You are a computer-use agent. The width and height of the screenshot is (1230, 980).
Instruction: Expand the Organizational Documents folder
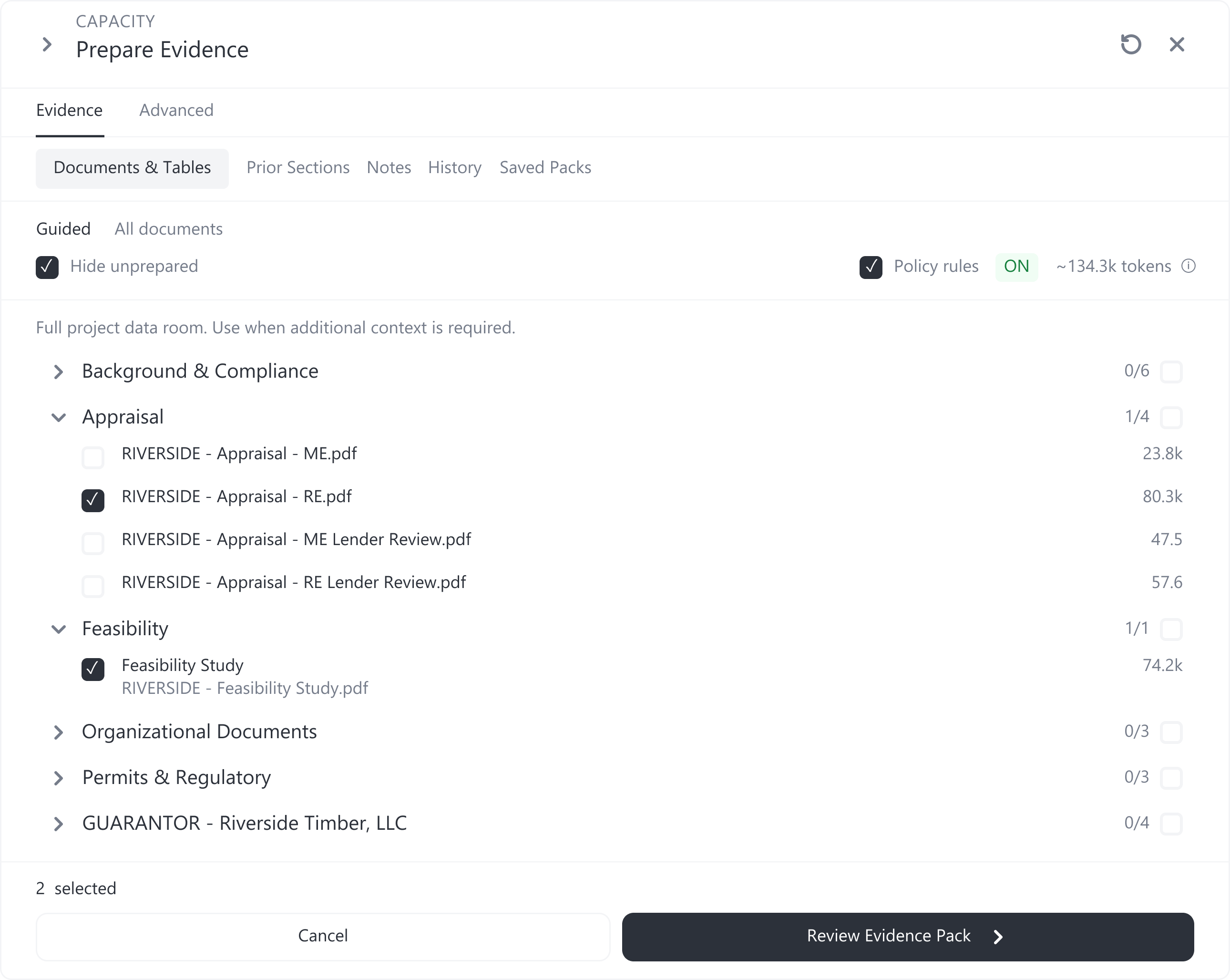point(58,732)
